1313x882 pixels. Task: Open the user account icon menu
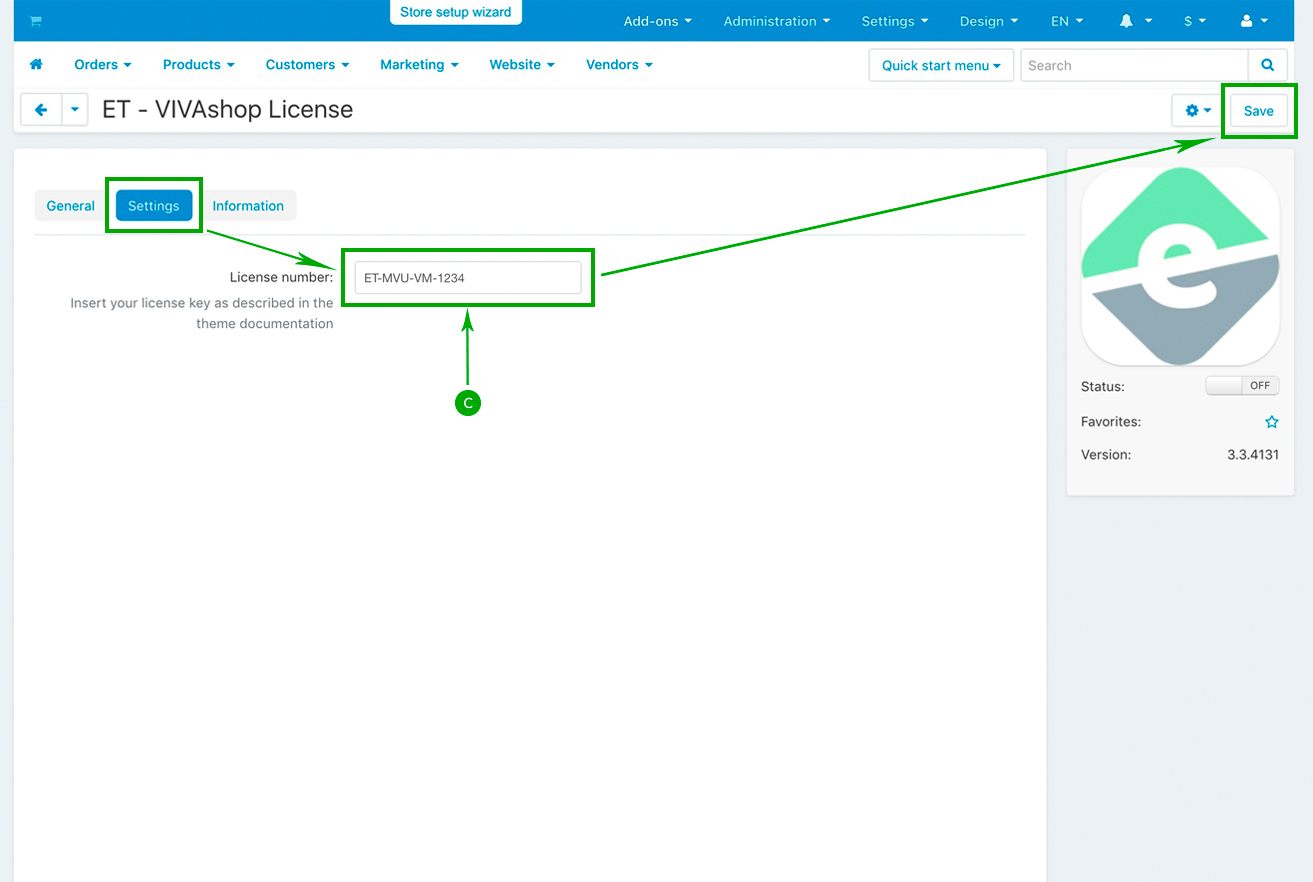click(x=1253, y=21)
